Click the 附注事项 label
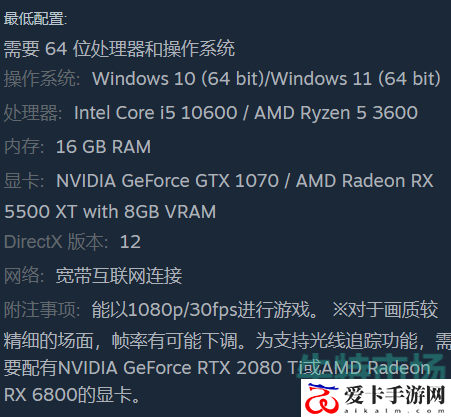Image resolution: width=451 pixels, height=417 pixels. (x=42, y=310)
